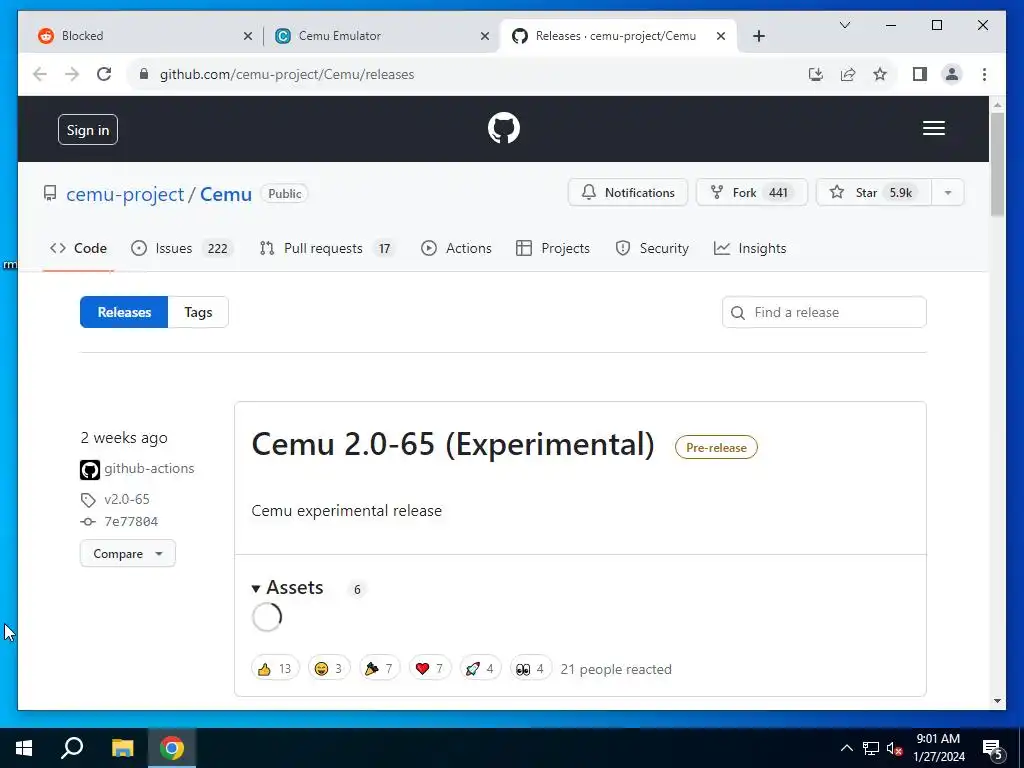Open the Actions tab
Screen dimensions: 1024x768
pos(456,248)
